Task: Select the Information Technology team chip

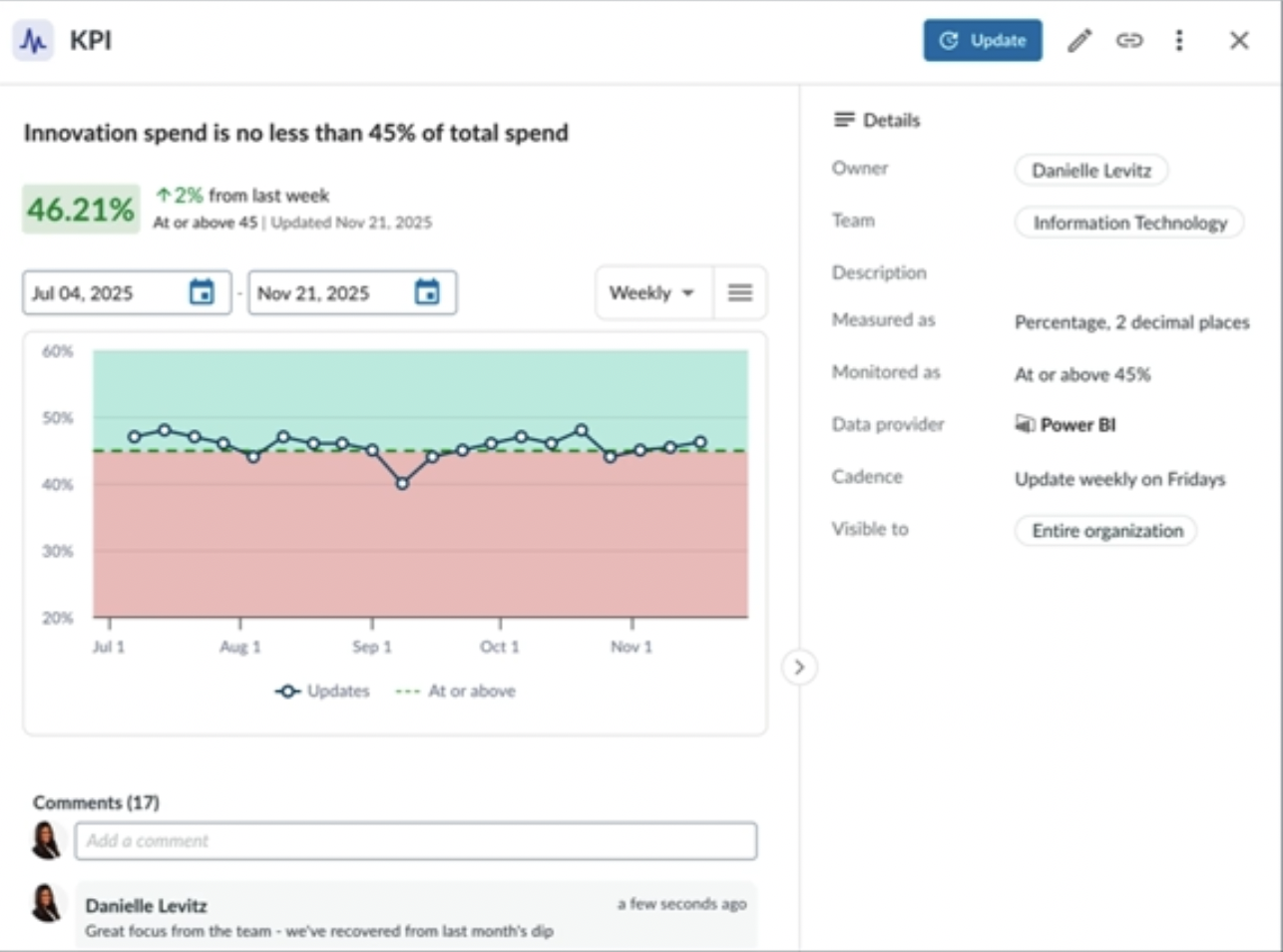Action: pos(1128,222)
